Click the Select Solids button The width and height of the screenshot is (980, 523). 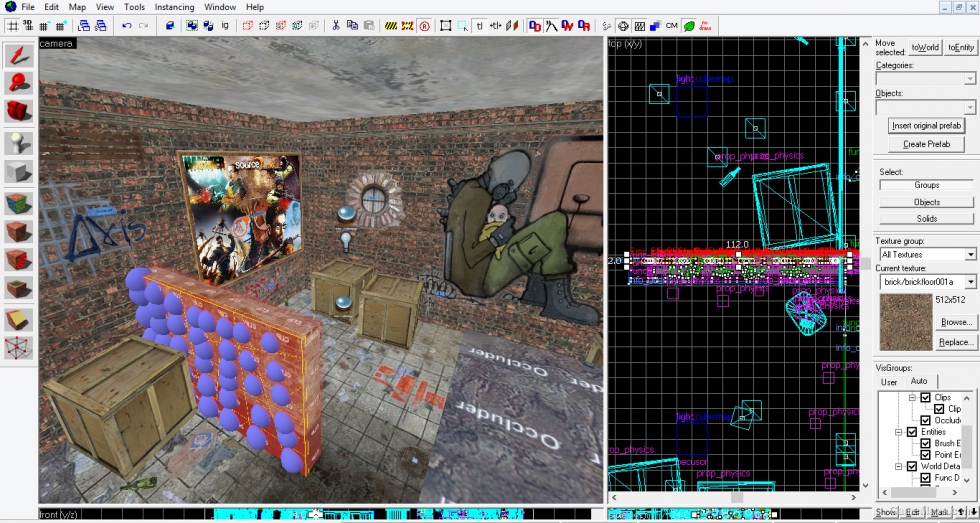pos(926,219)
